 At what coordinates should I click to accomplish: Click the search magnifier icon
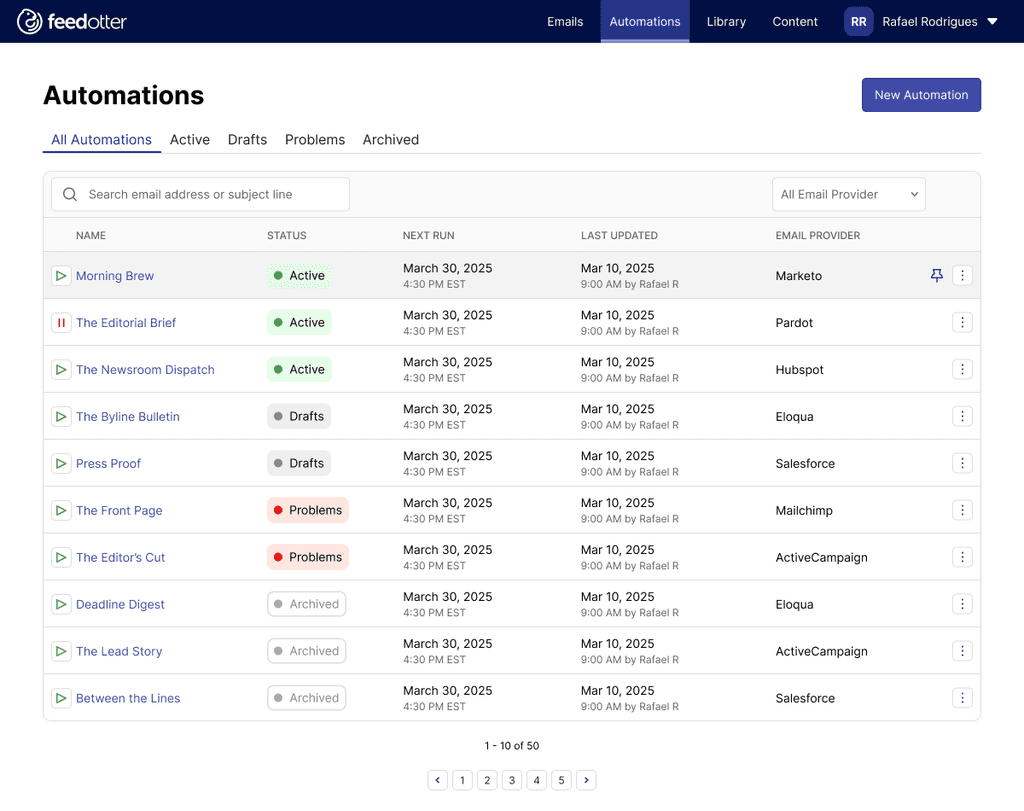pos(70,195)
